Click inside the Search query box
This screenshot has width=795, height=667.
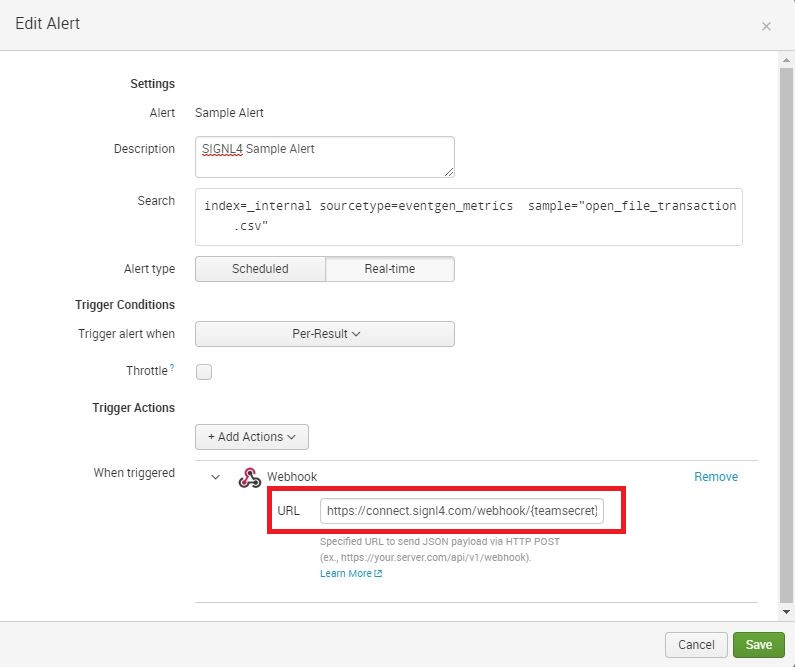coord(469,217)
